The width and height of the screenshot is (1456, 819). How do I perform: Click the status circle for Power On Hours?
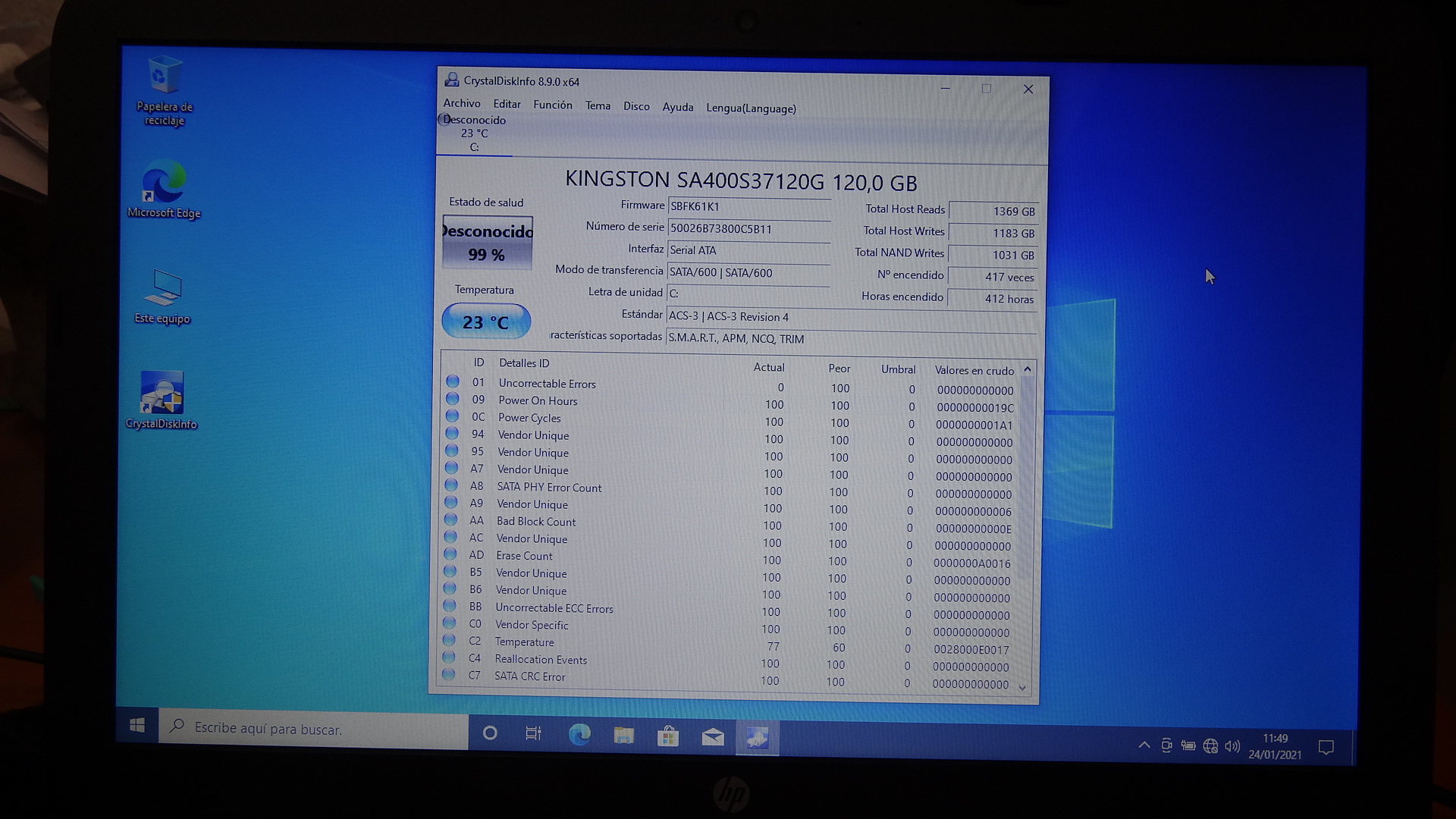tap(453, 399)
